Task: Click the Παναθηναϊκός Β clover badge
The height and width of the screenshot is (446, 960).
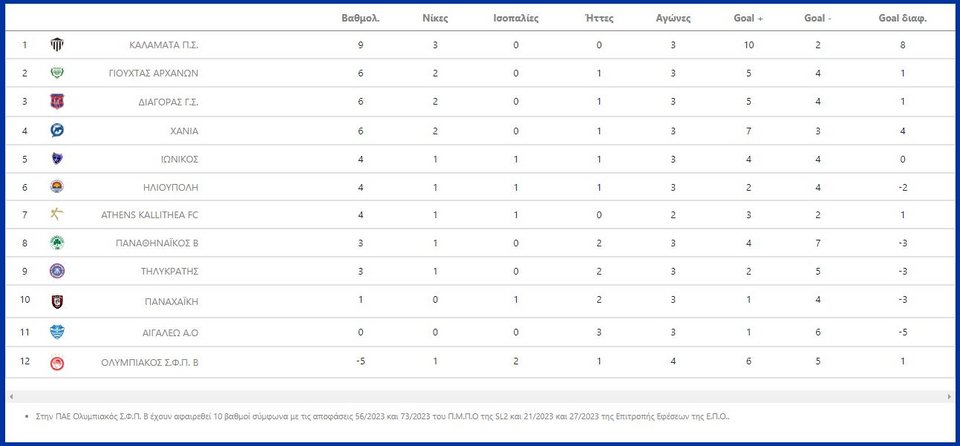Action: [x=57, y=243]
